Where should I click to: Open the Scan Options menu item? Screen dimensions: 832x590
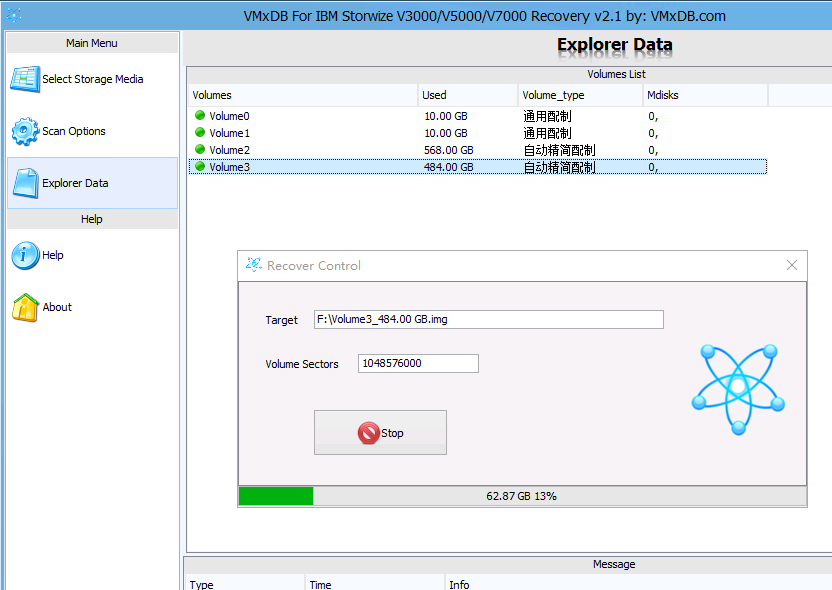click(74, 132)
